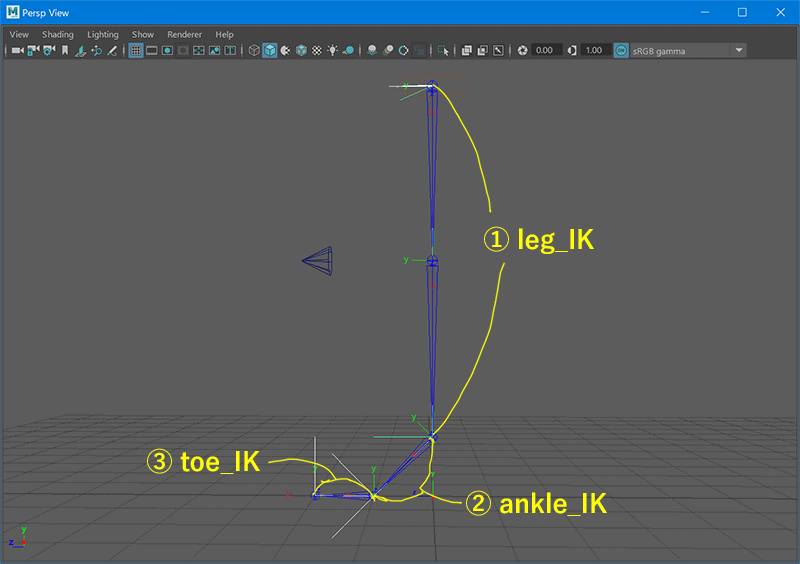Toggle the Gate Mask icon
Image resolution: width=800 pixels, height=564 pixels.
[183, 51]
